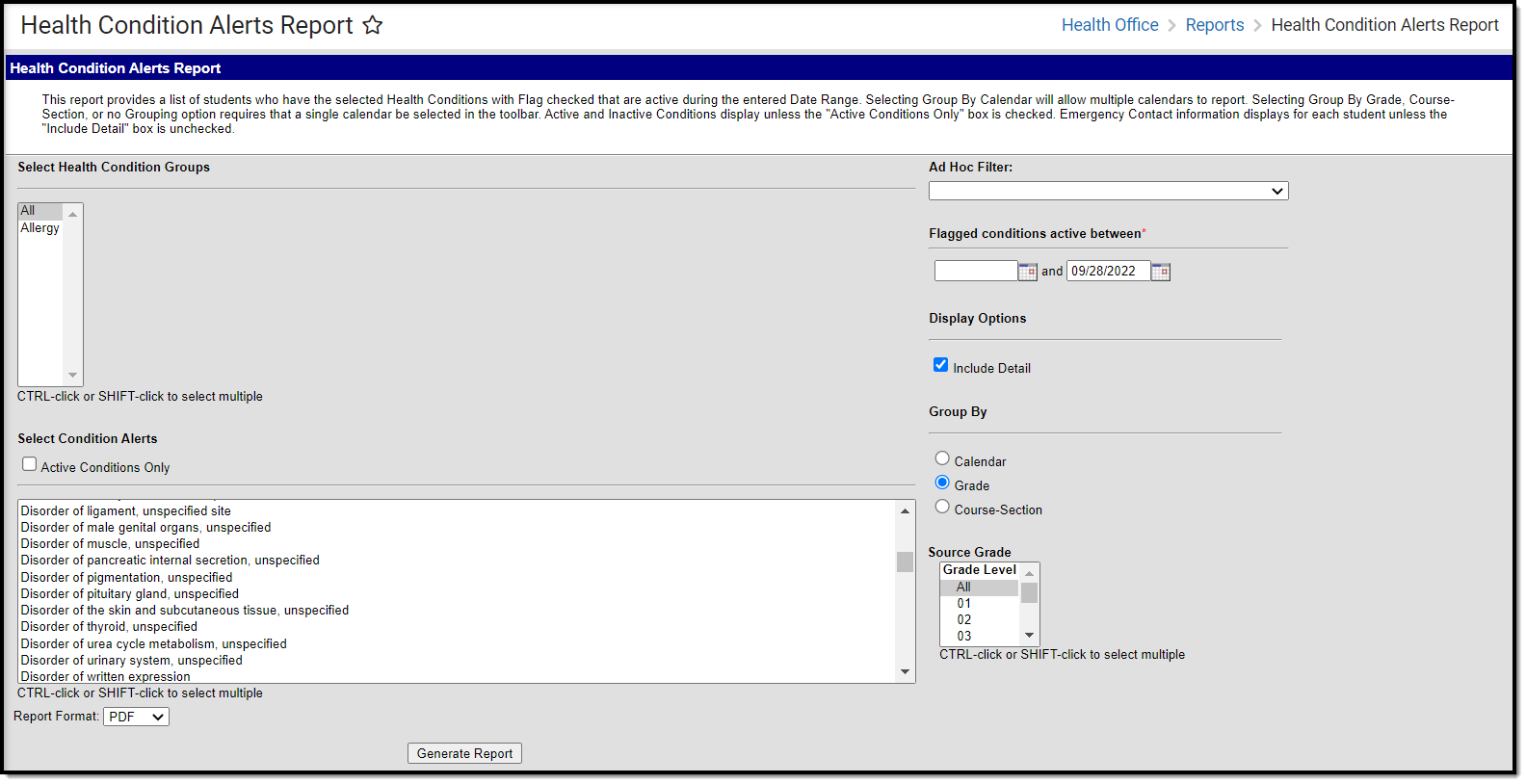Image resolution: width=1526 pixels, height=784 pixels.
Task: Select 'Disorder of pituitary gland, unspecified'
Action: click(x=457, y=594)
